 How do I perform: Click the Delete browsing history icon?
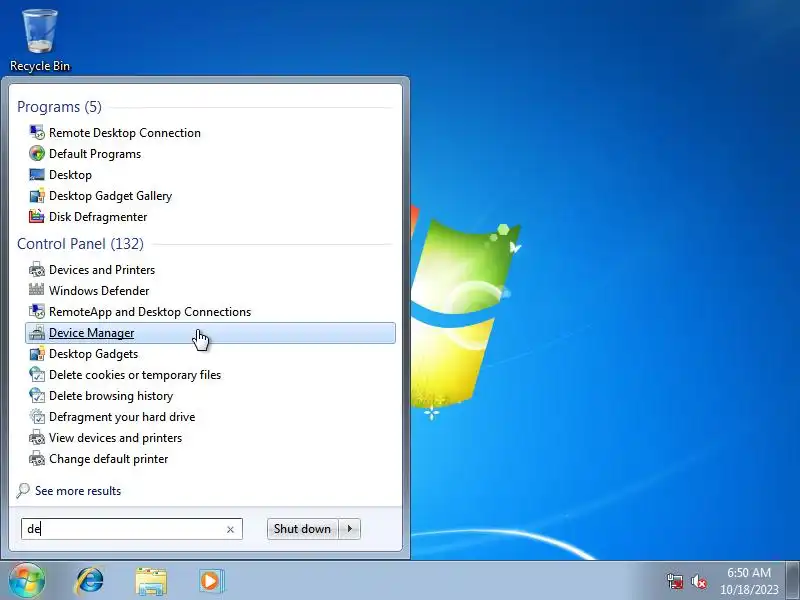pos(37,395)
